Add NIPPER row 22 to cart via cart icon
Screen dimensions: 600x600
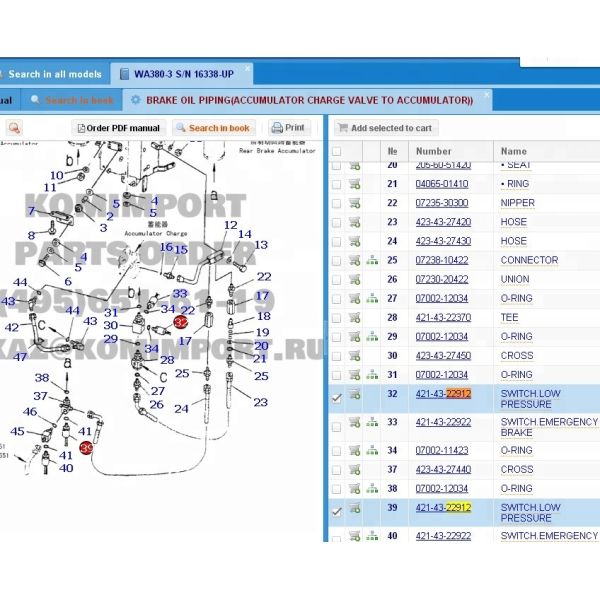pos(354,203)
